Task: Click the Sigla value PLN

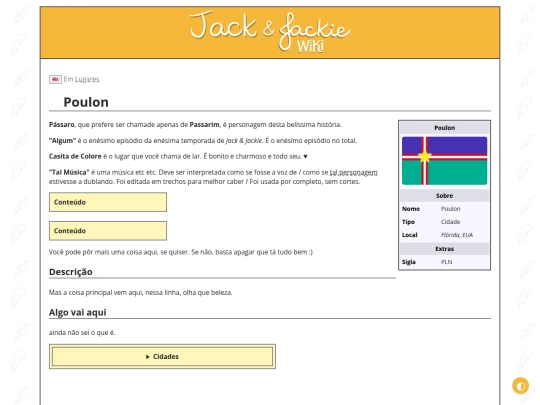Action: click(446, 262)
